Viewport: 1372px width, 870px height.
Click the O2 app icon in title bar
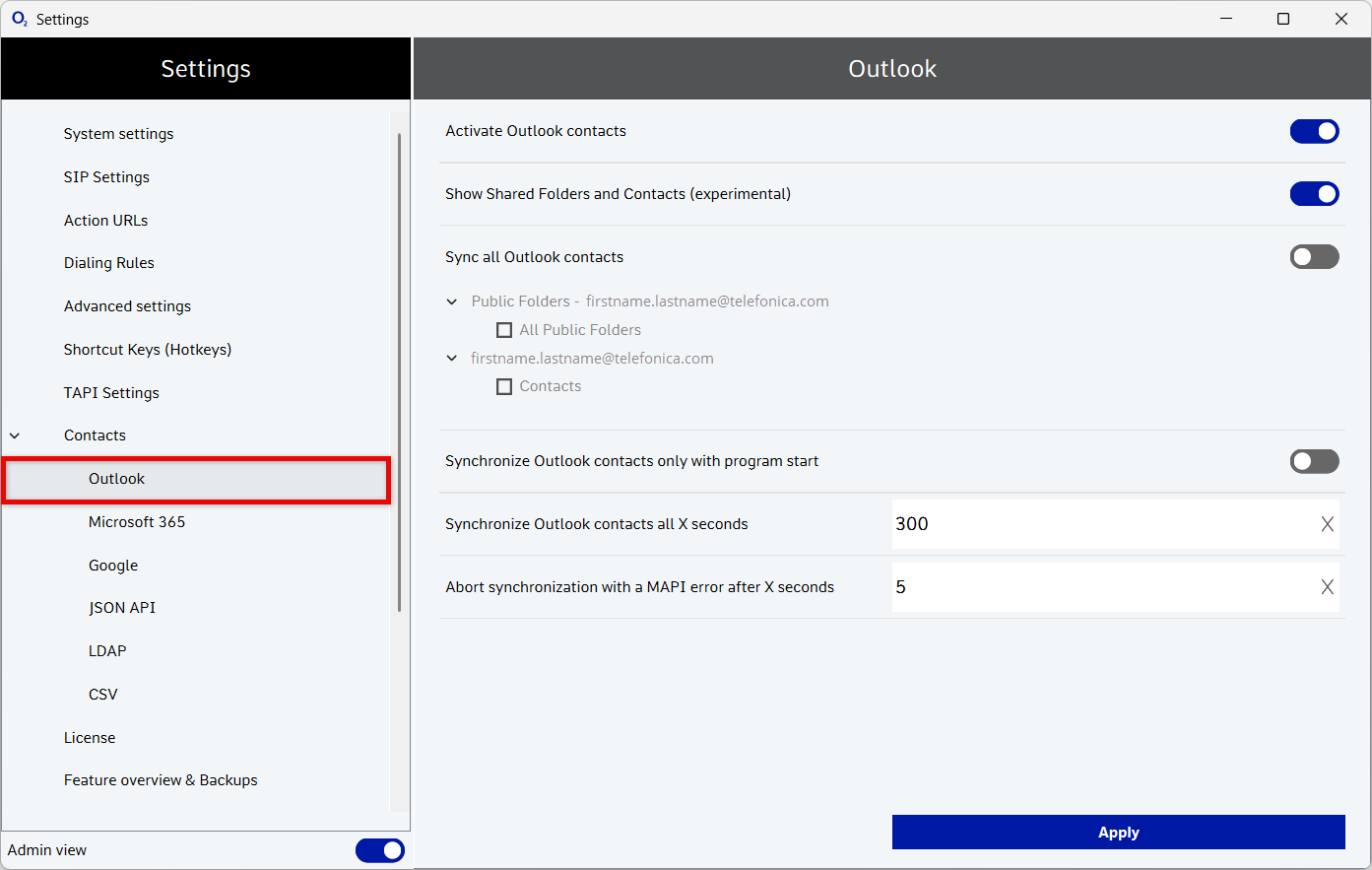click(x=19, y=19)
